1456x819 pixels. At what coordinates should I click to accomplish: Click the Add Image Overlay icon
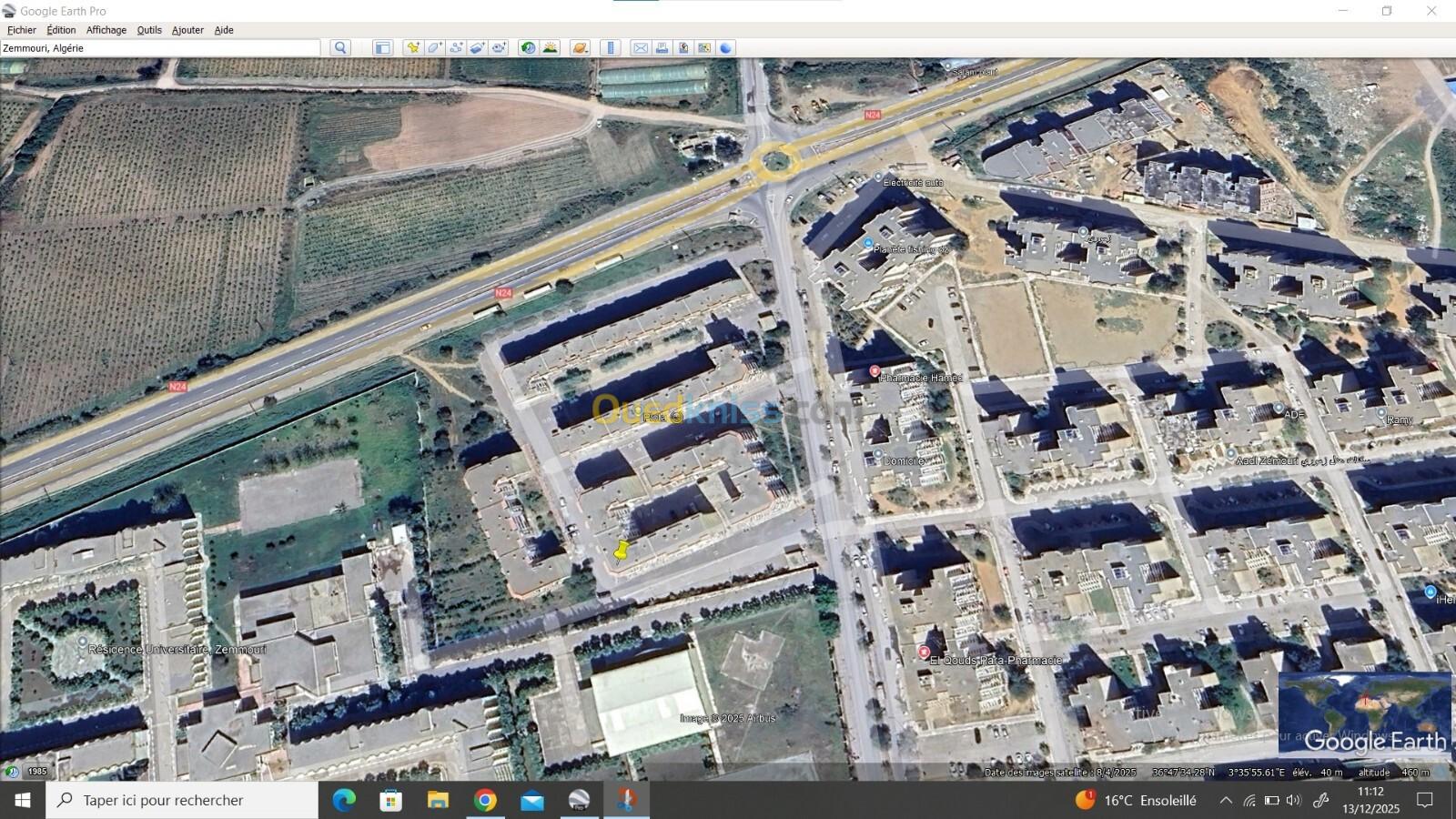pos(477,48)
